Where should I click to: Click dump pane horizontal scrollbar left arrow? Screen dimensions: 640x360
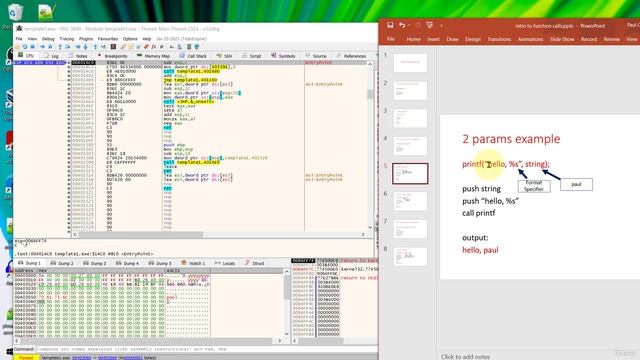click(x=17, y=340)
